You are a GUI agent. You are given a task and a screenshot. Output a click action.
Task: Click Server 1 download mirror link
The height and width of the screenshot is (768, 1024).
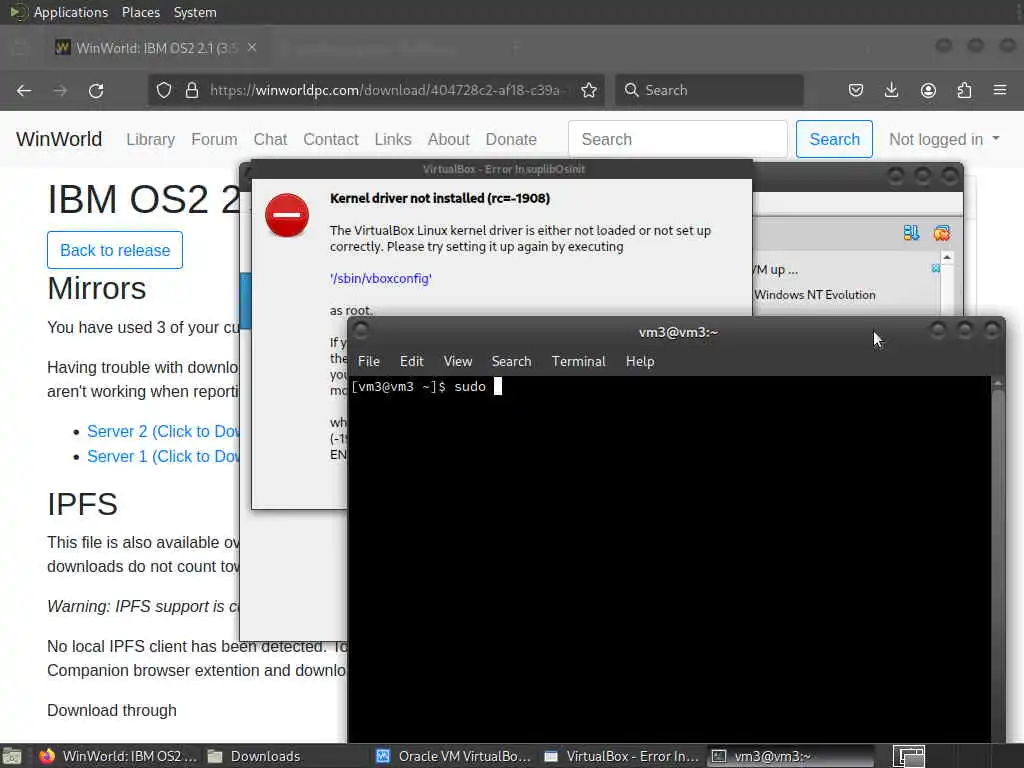[x=163, y=456]
